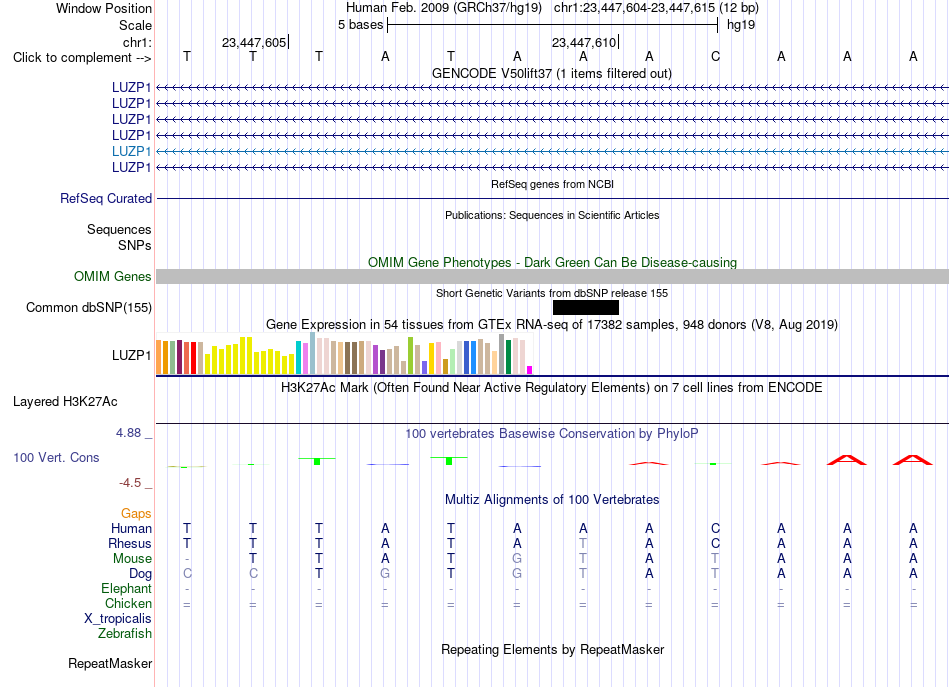The width and height of the screenshot is (950, 687).
Task: Click the Sequences label
Action: click(119, 229)
